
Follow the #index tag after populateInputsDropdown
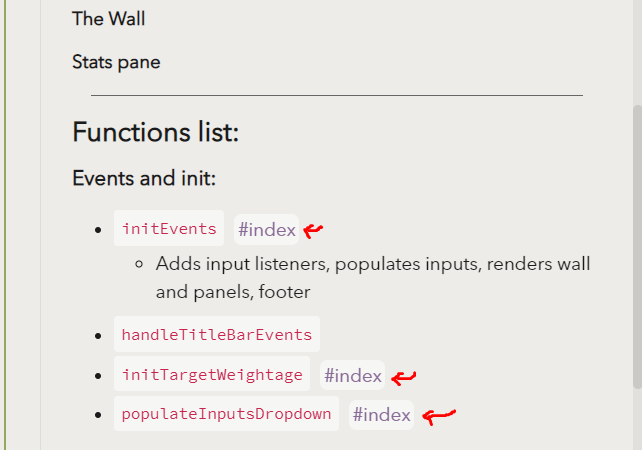(381, 415)
